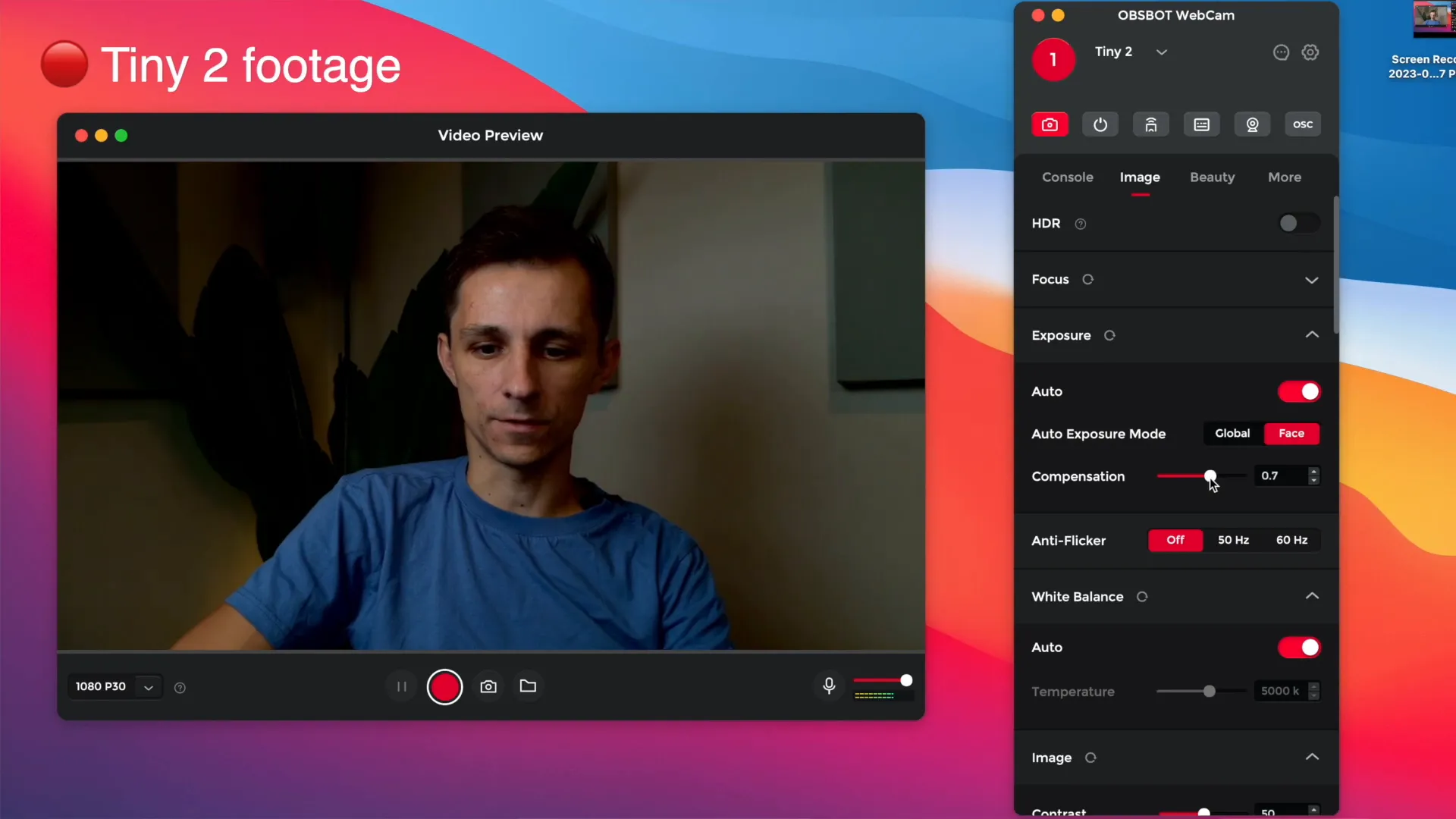Click the power/sleep icon in OBSBOT toolbar
This screenshot has height=819, width=1456.
coord(1100,124)
